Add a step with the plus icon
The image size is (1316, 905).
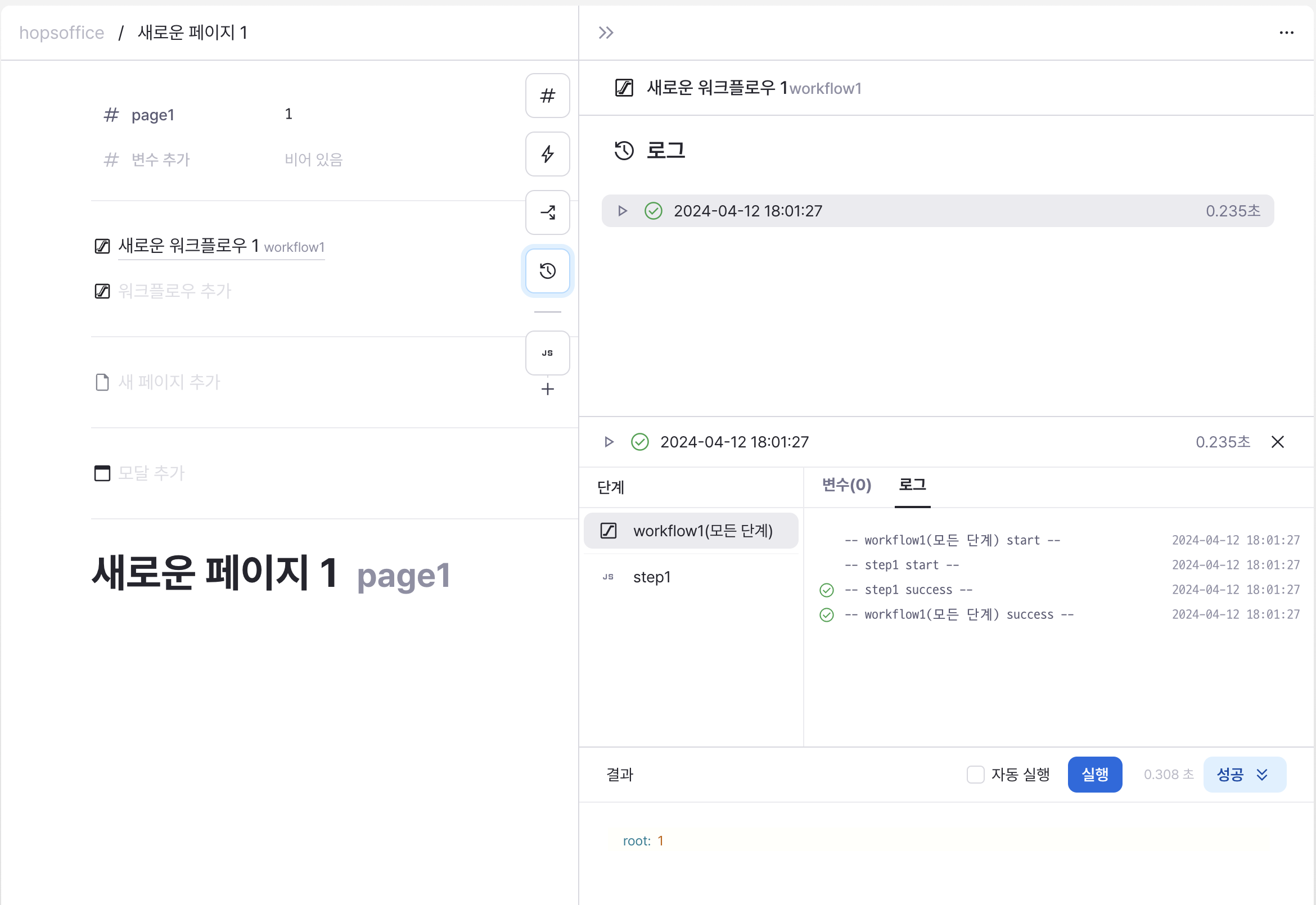tap(547, 389)
